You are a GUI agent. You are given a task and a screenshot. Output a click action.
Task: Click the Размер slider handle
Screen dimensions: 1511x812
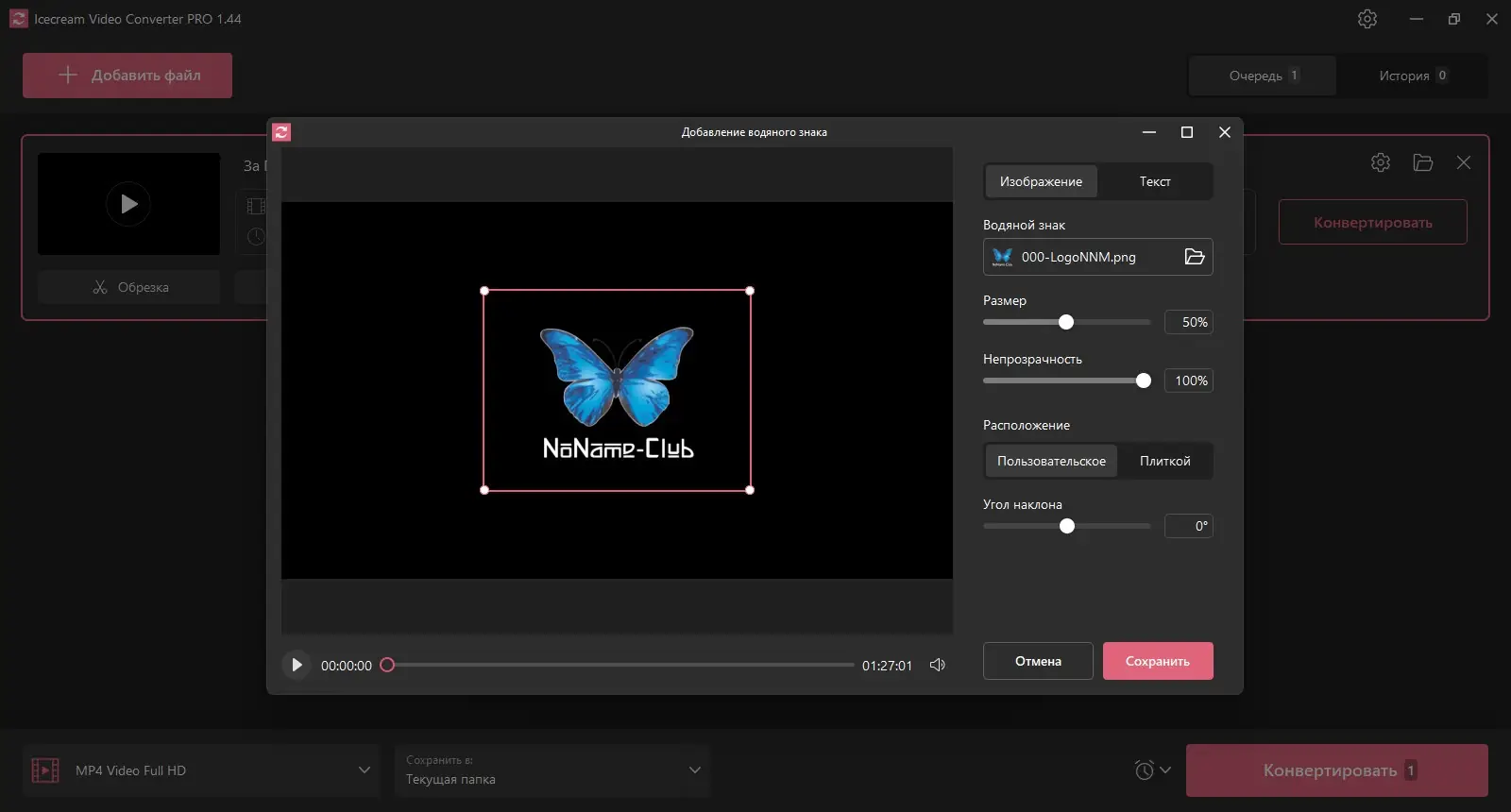pyautogui.click(x=1066, y=322)
